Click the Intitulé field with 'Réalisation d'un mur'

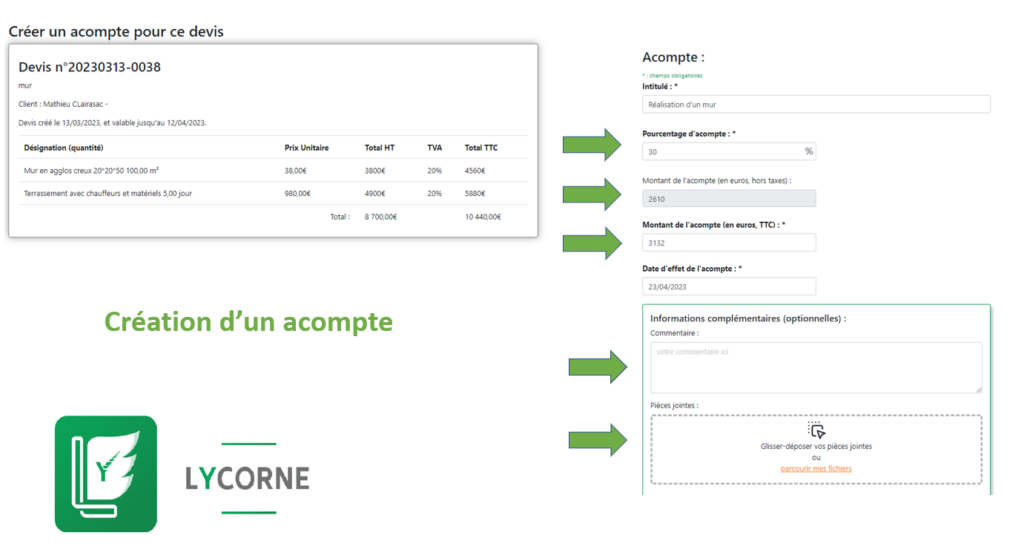tap(816, 104)
